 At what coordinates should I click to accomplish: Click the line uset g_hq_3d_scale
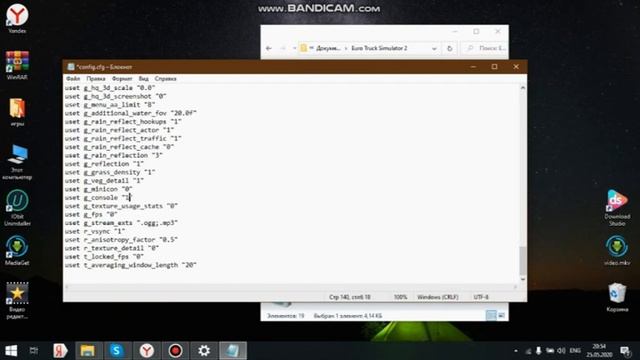click(110, 88)
